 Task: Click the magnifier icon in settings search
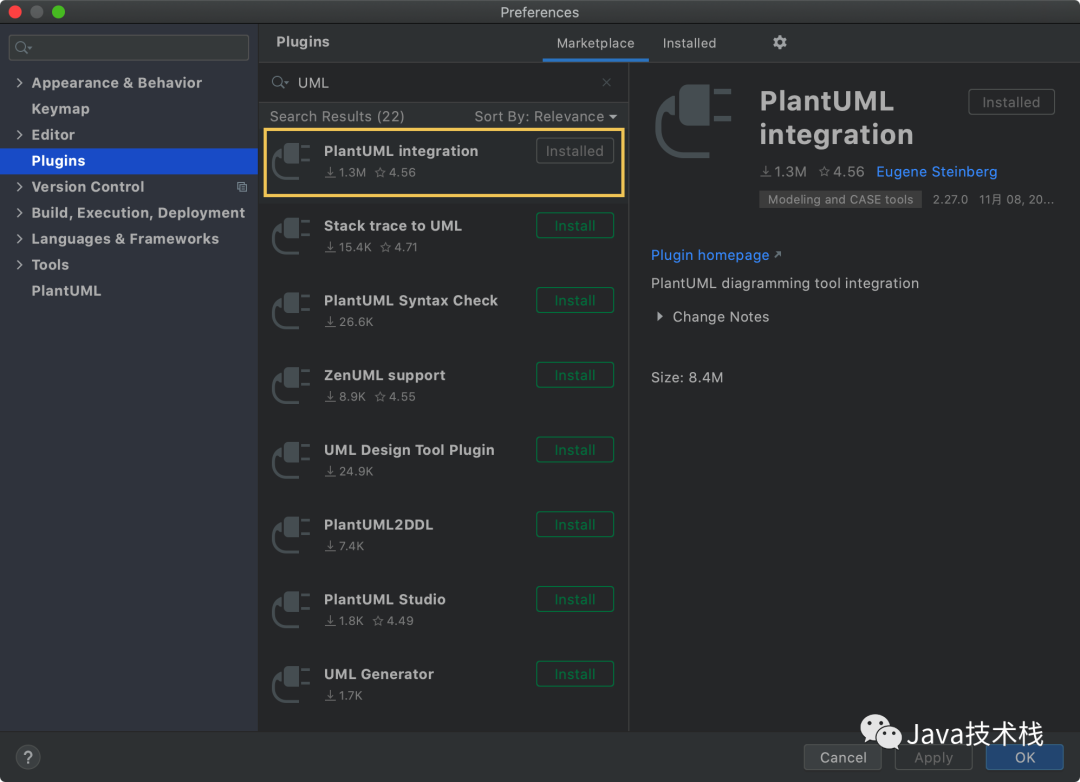click(23, 48)
